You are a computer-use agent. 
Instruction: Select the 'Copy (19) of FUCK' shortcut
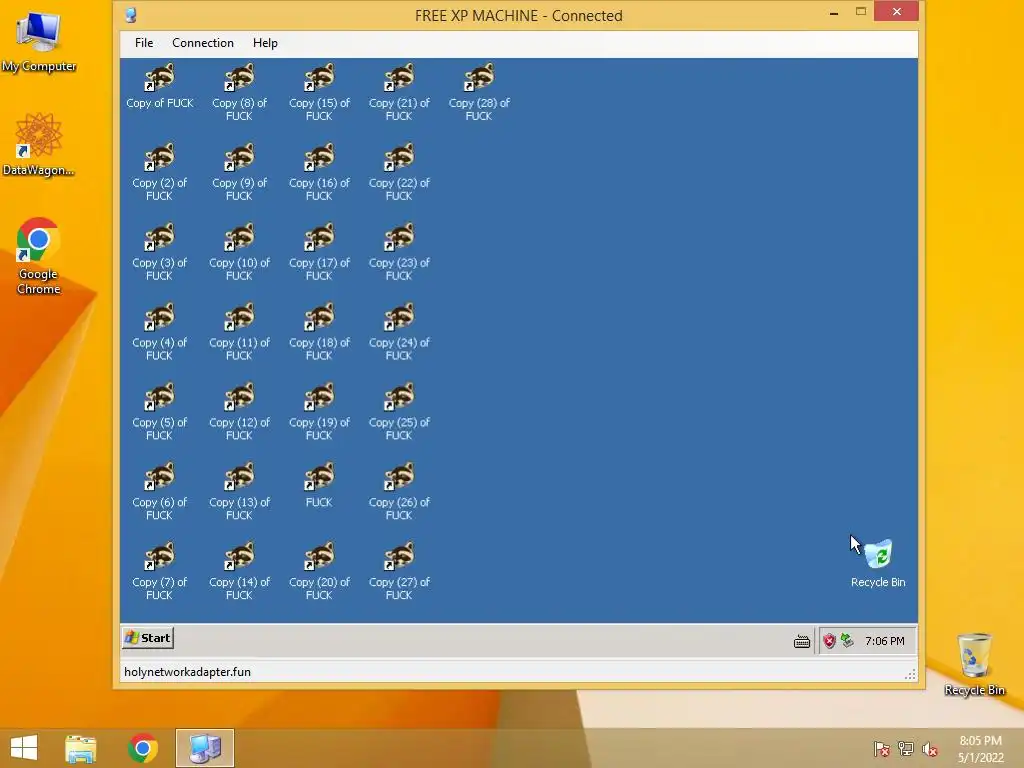[319, 412]
